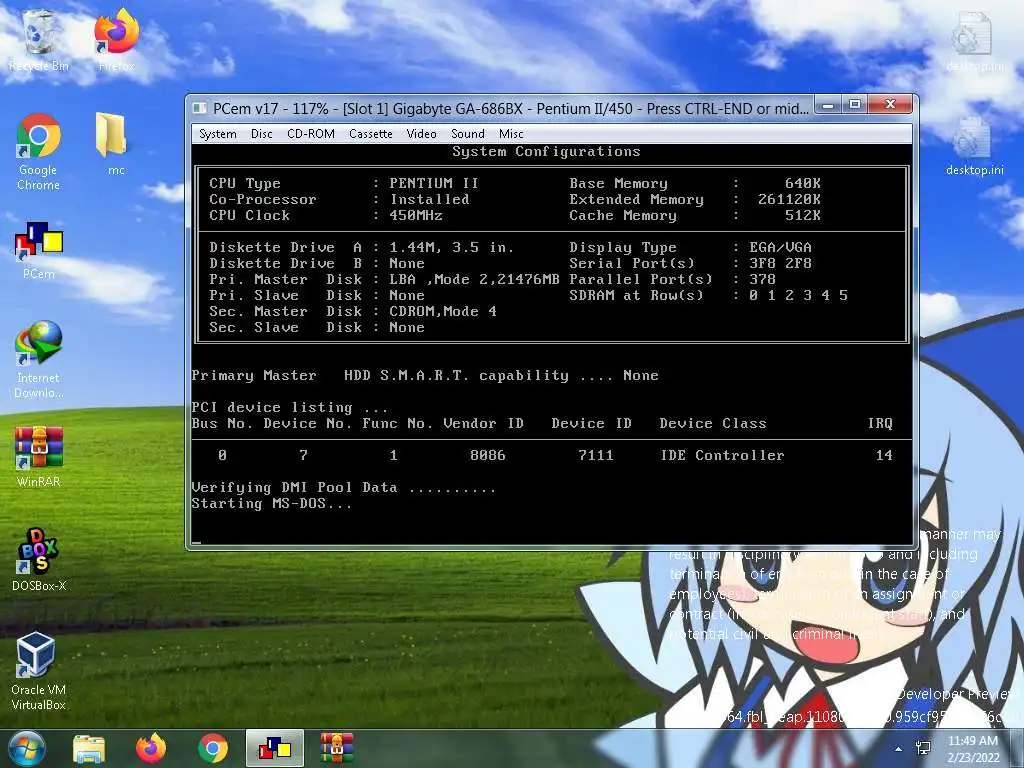The height and width of the screenshot is (768, 1024).
Task: Click the 'CDROM,Mode 4' secondary master value
Action: point(443,312)
